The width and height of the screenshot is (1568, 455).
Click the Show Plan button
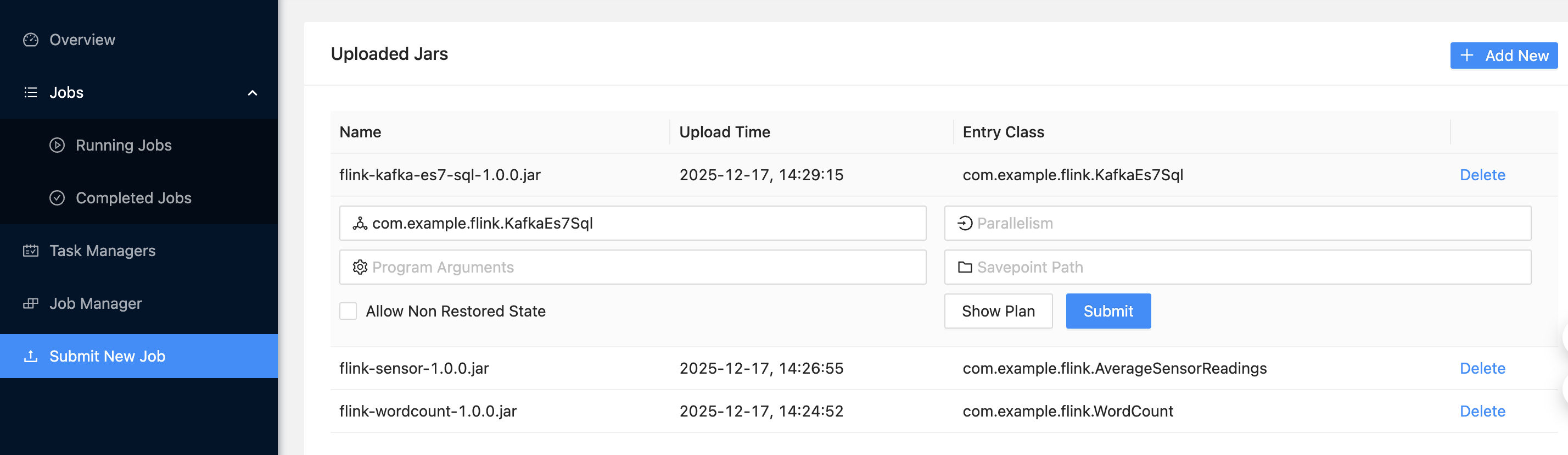point(998,311)
